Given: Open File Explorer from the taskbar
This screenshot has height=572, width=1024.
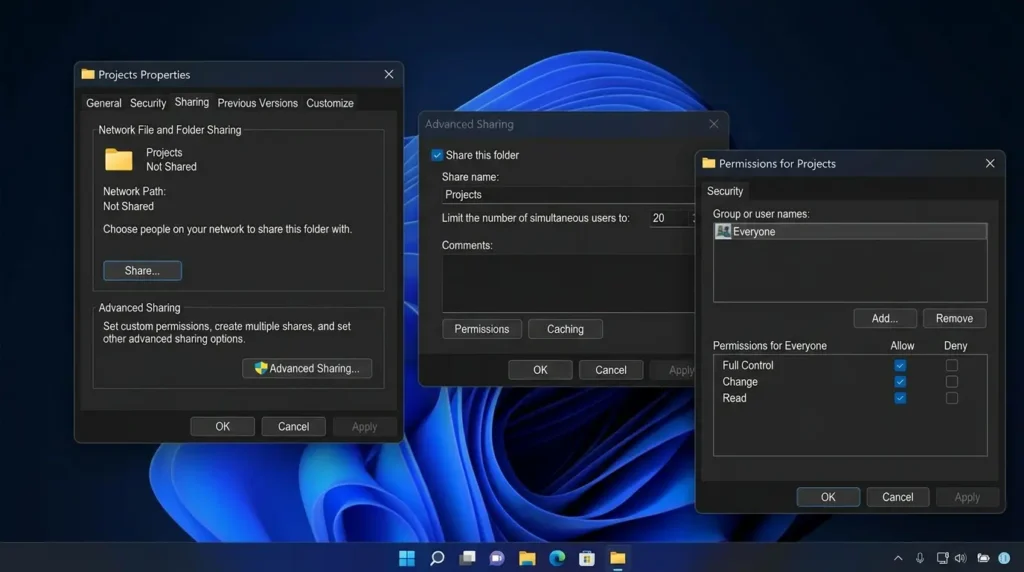Looking at the screenshot, I should 527,558.
